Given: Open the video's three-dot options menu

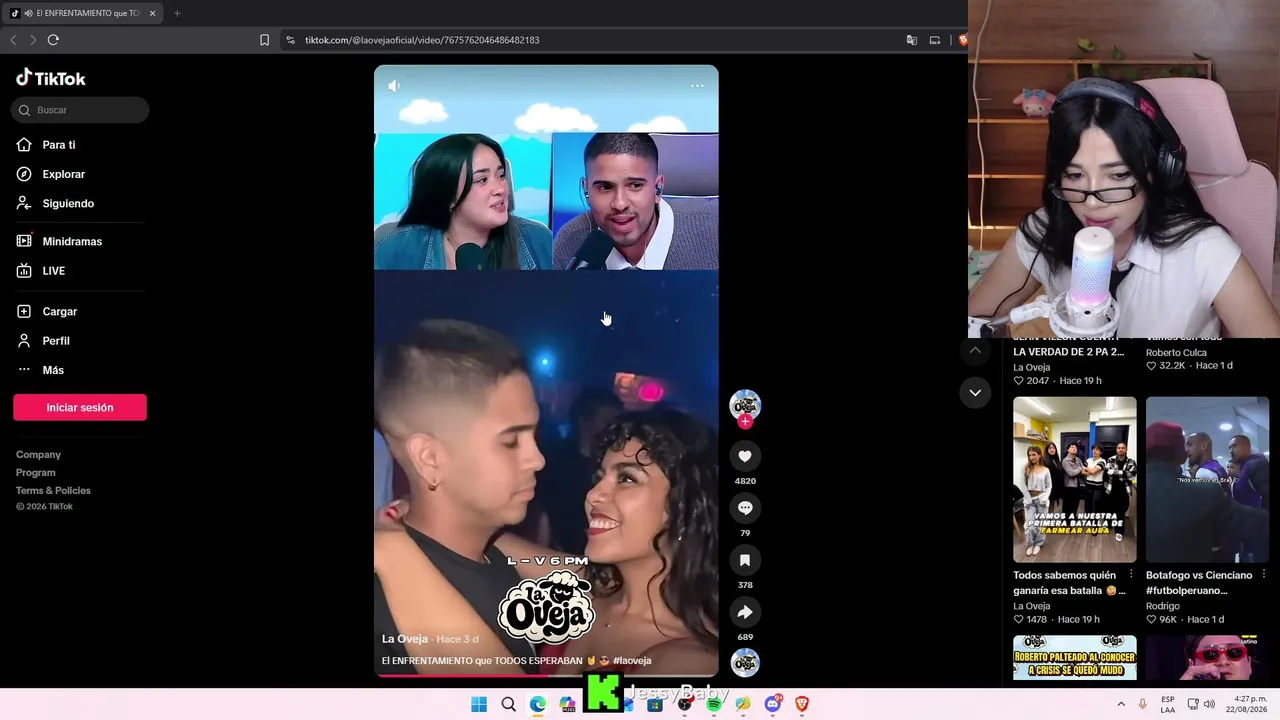Looking at the screenshot, I should point(697,86).
